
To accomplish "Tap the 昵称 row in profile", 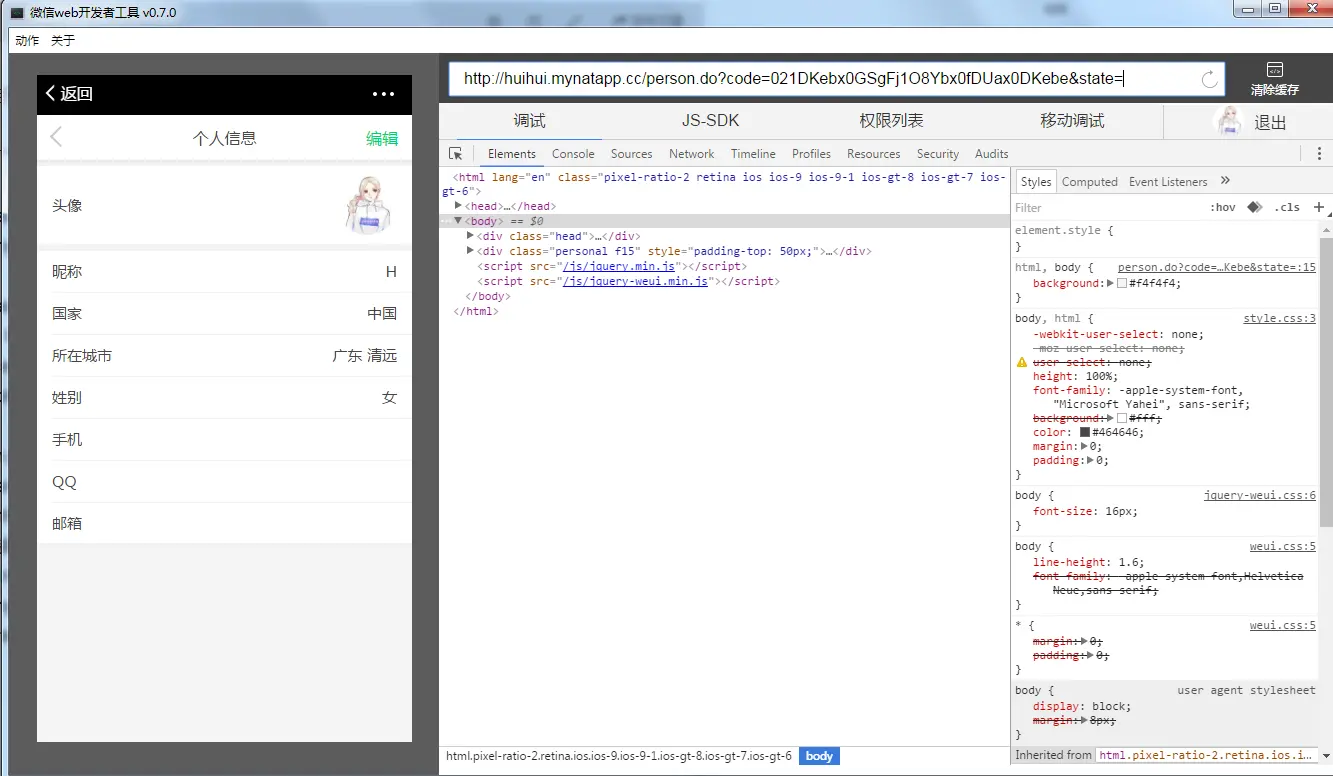I will pyautogui.click(x=224, y=272).
